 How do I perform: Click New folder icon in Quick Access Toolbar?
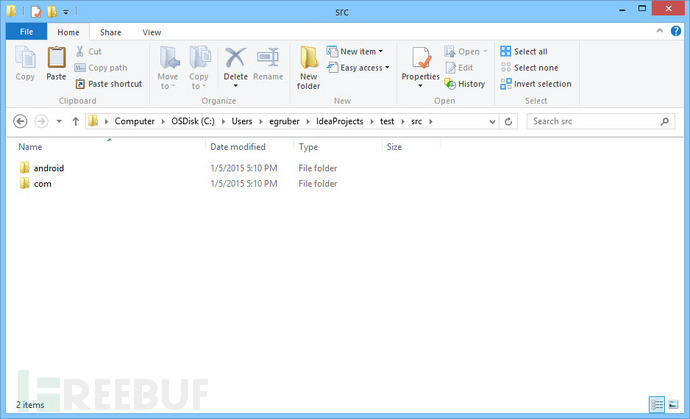52,11
